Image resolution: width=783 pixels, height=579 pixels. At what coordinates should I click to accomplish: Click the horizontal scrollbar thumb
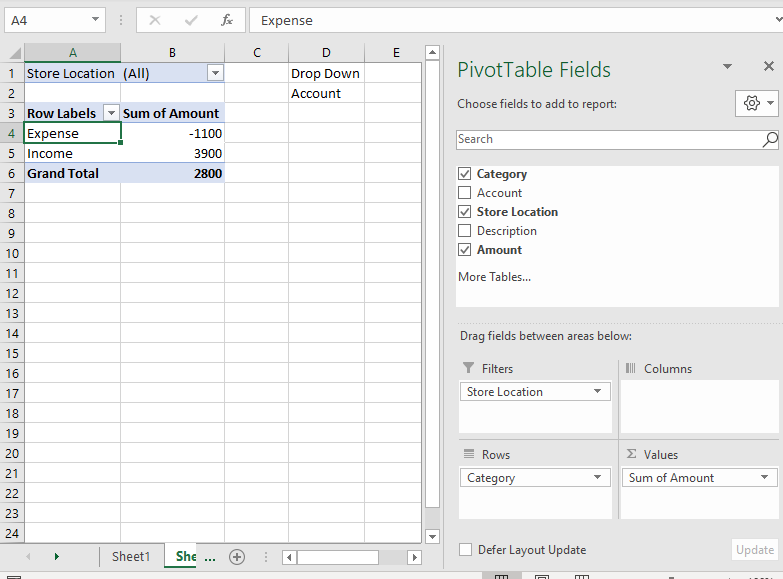338,557
